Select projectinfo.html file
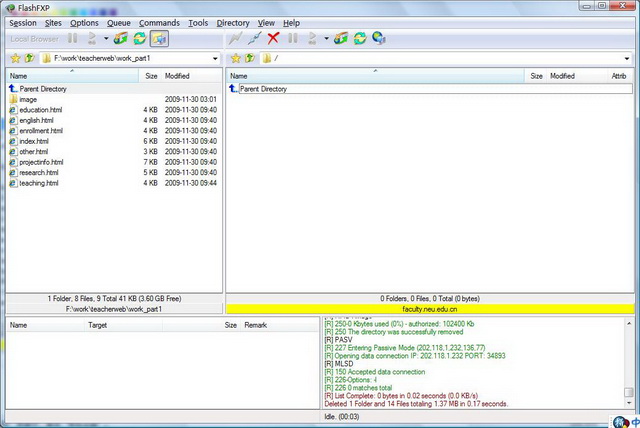Screen dimensions: 640x428 (114, 162)
